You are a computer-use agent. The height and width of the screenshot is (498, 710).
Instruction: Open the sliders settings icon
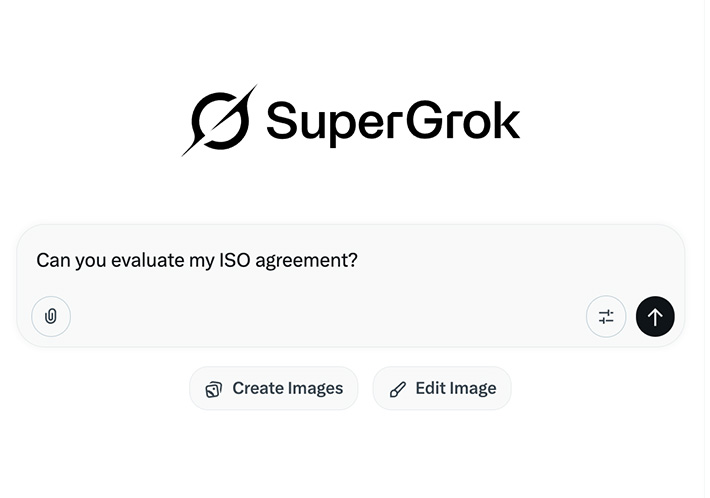(606, 317)
